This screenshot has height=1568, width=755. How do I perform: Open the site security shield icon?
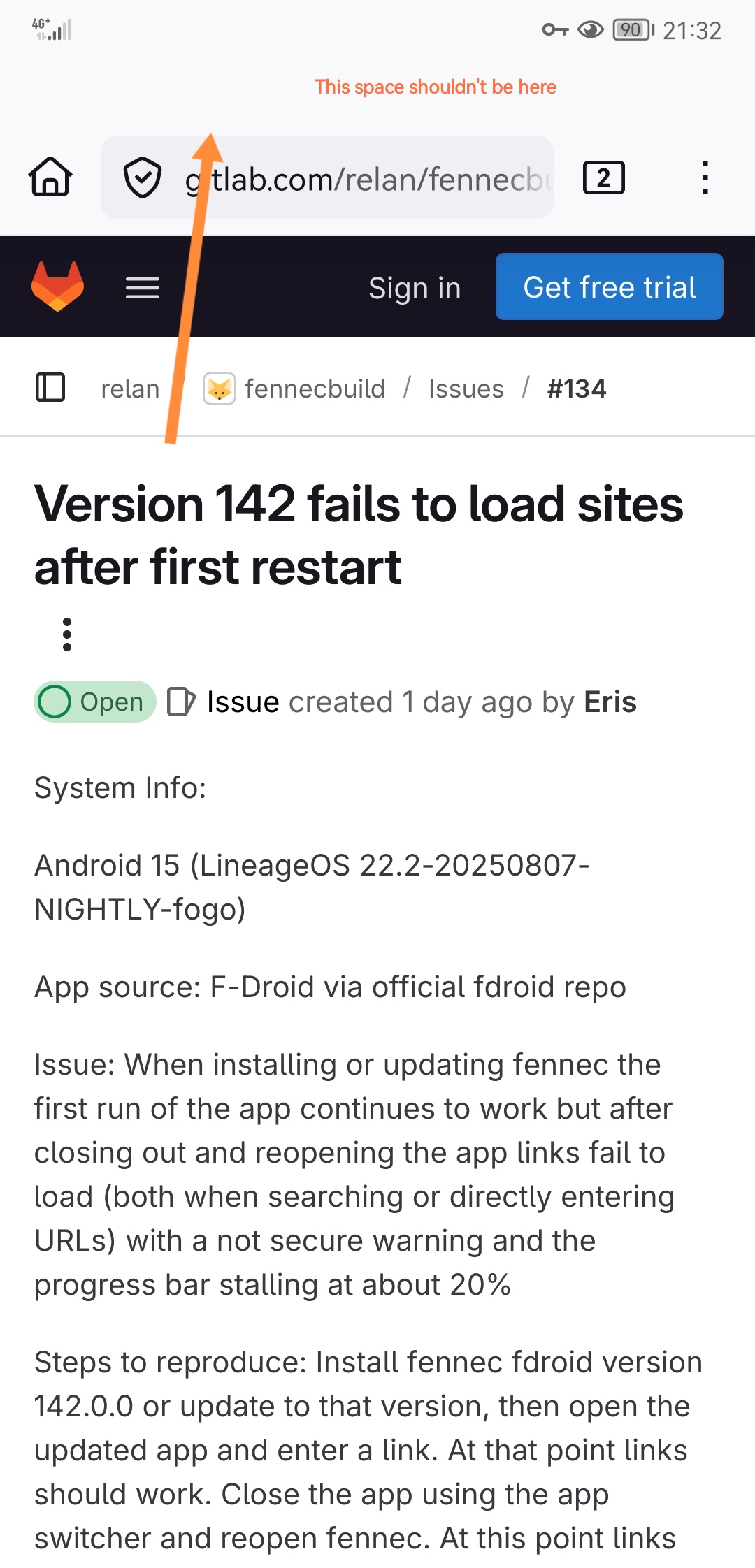pos(143,177)
